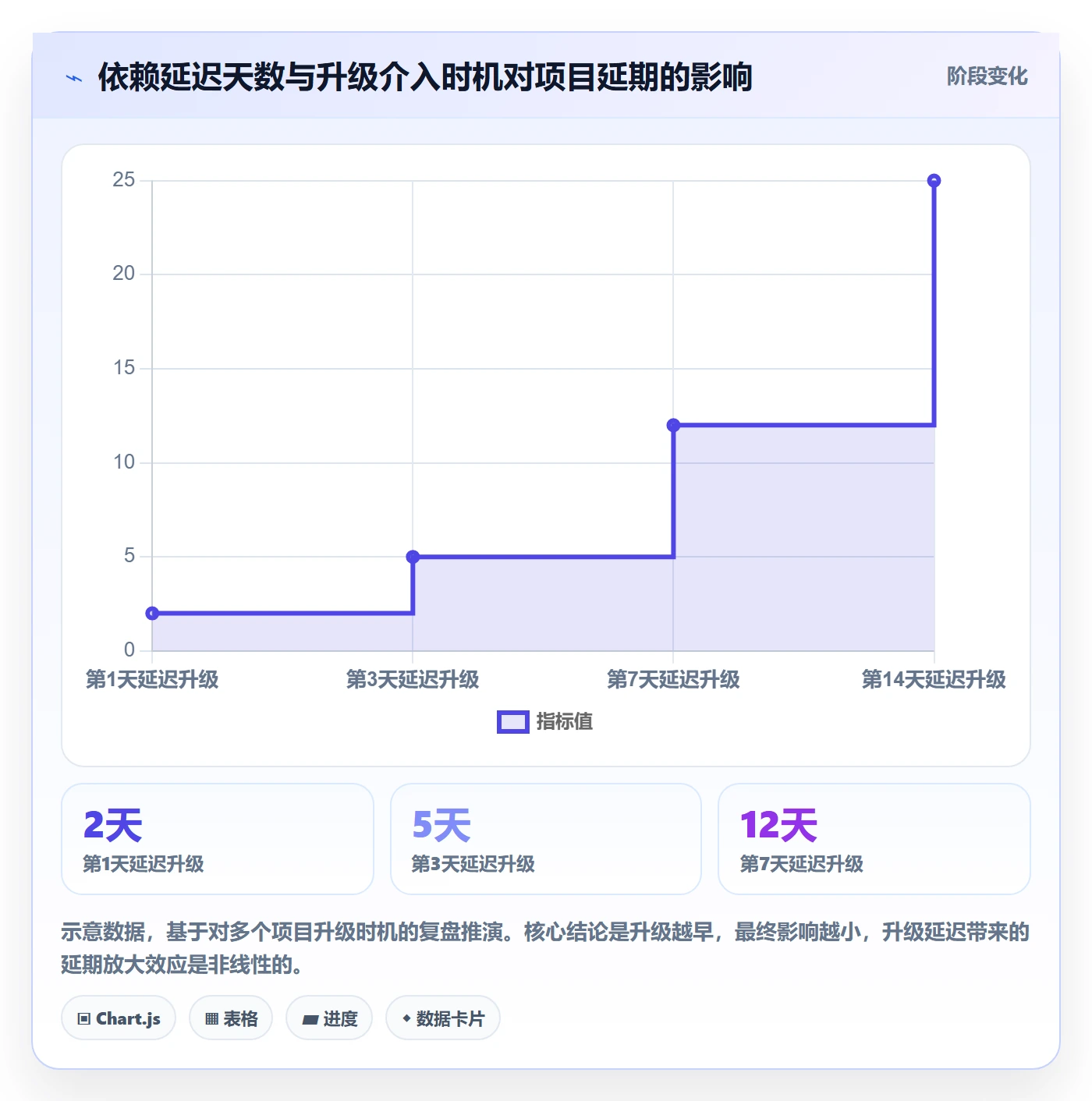
Task: Select the top data point at value 25
Action: coord(934,181)
